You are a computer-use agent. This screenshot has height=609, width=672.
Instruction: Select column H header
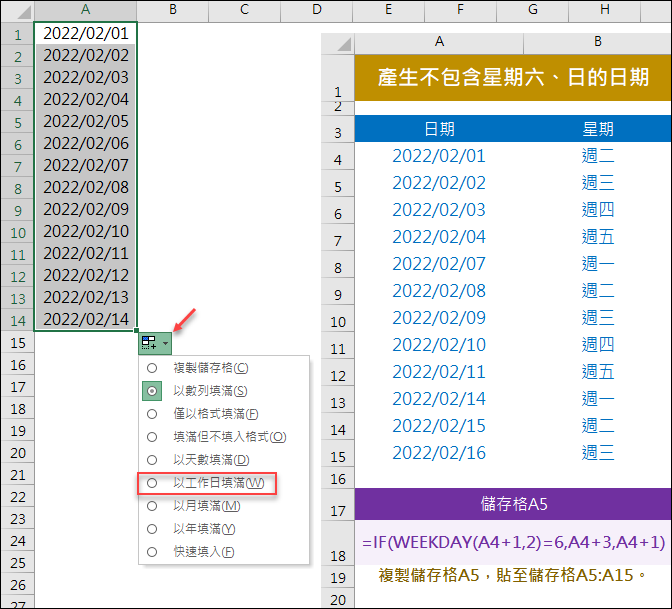coord(604,10)
